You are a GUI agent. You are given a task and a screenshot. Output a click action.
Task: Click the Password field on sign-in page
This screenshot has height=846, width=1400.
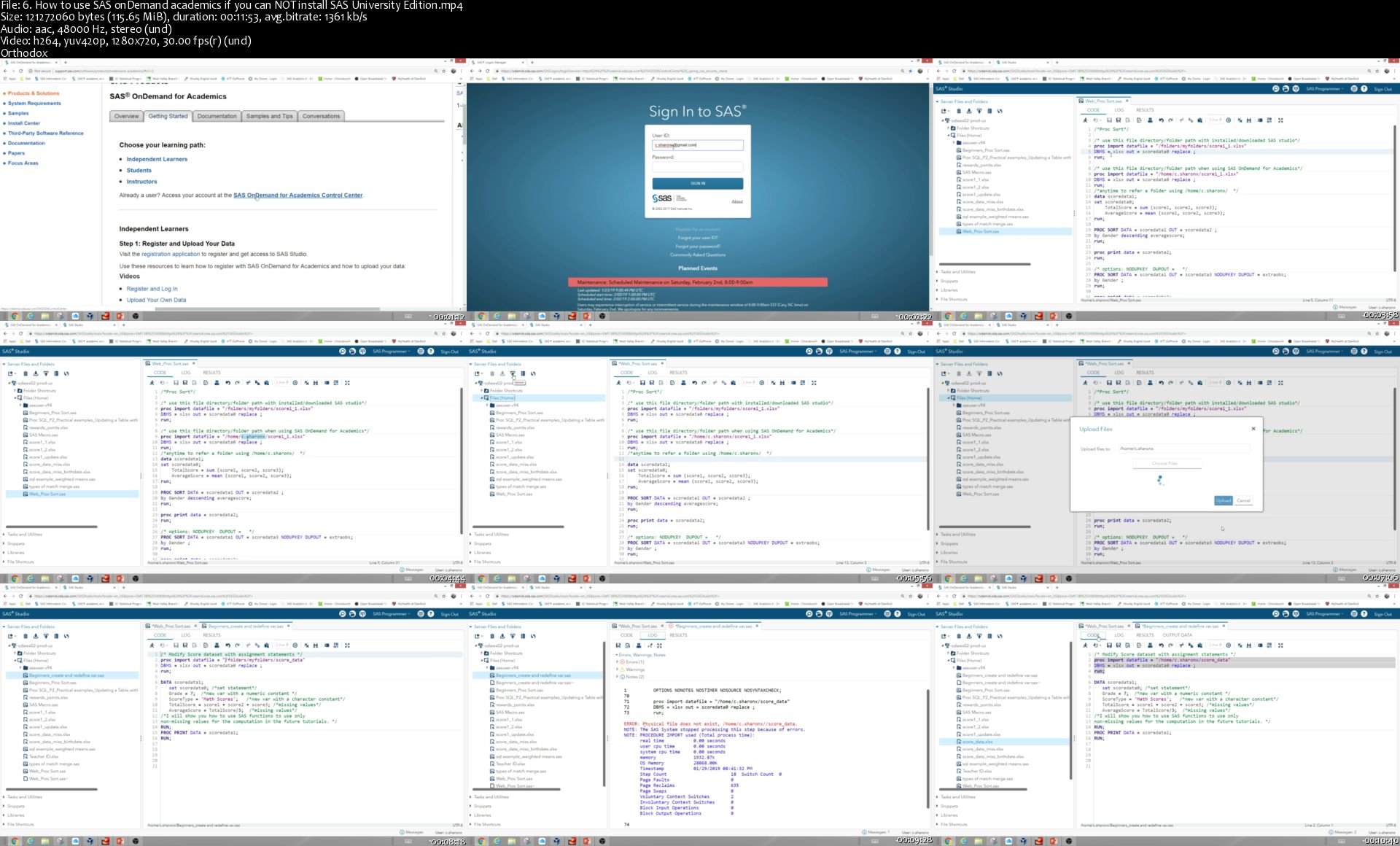698,166
